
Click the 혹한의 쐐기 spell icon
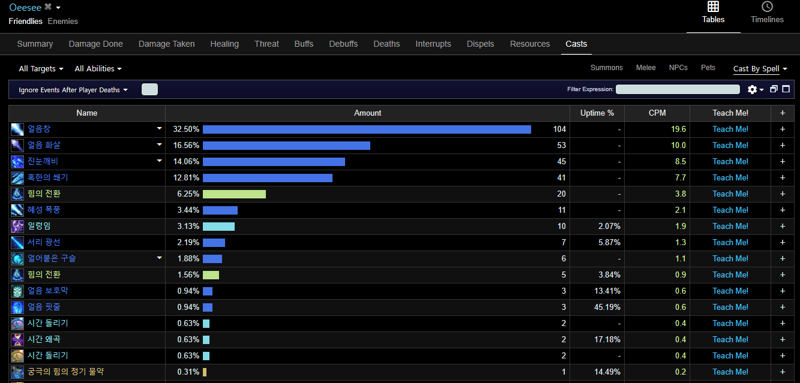pos(17,178)
